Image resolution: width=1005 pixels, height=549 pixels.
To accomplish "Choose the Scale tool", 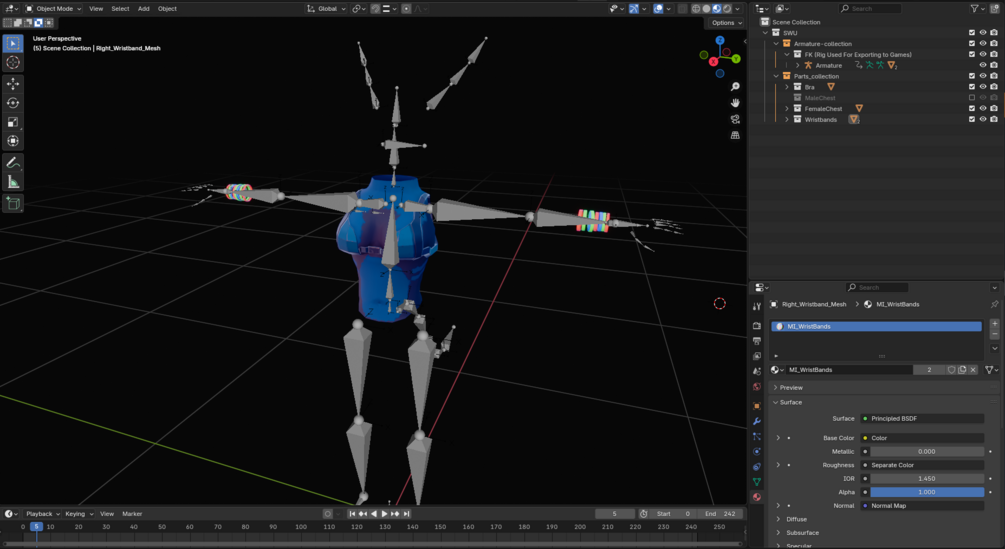I will (x=13, y=122).
